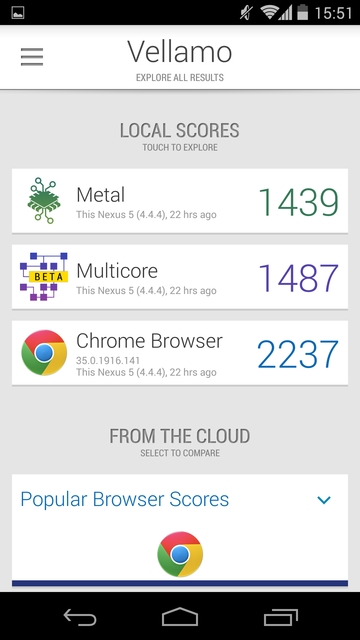Open the hamburger navigation menu

[x=32, y=57]
